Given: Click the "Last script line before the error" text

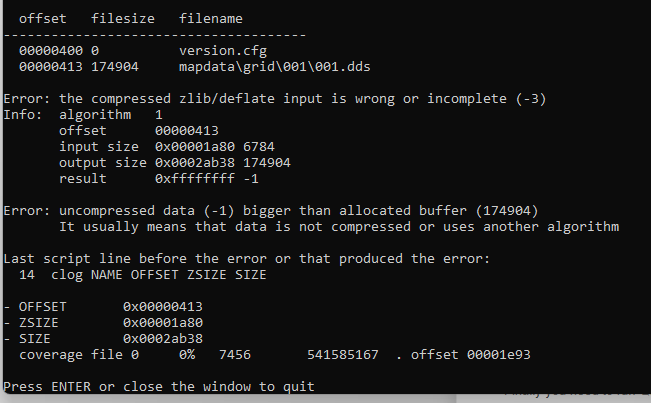Looking at the screenshot, I should [247, 258].
